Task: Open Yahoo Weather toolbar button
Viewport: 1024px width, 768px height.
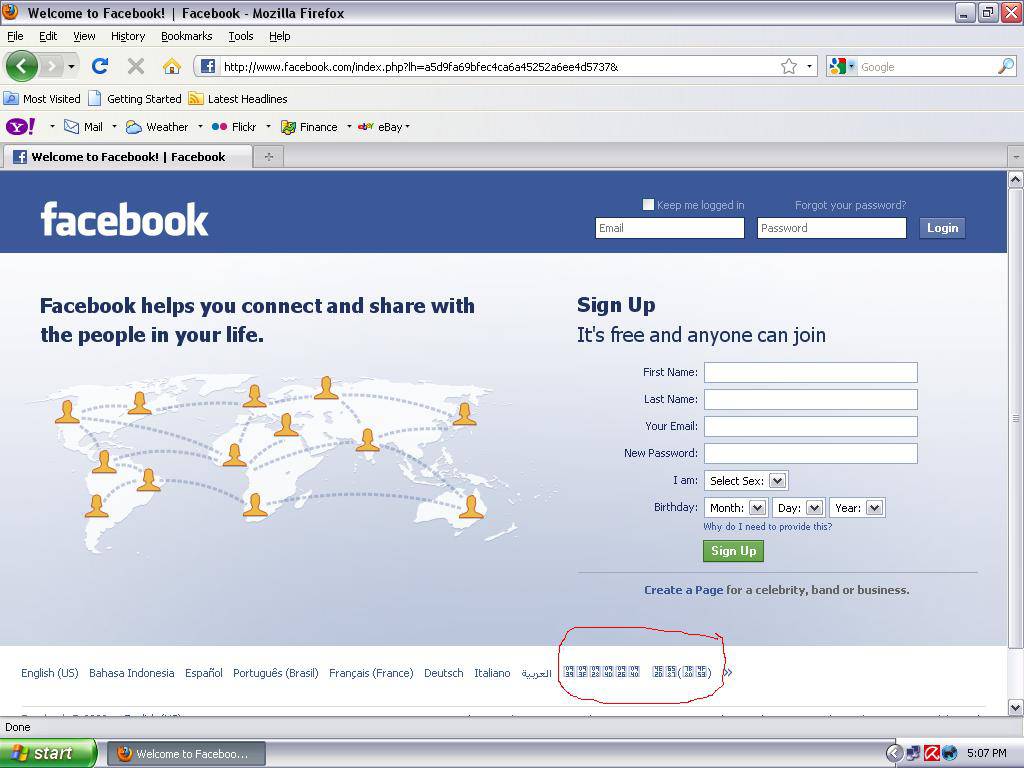Action: coord(157,127)
